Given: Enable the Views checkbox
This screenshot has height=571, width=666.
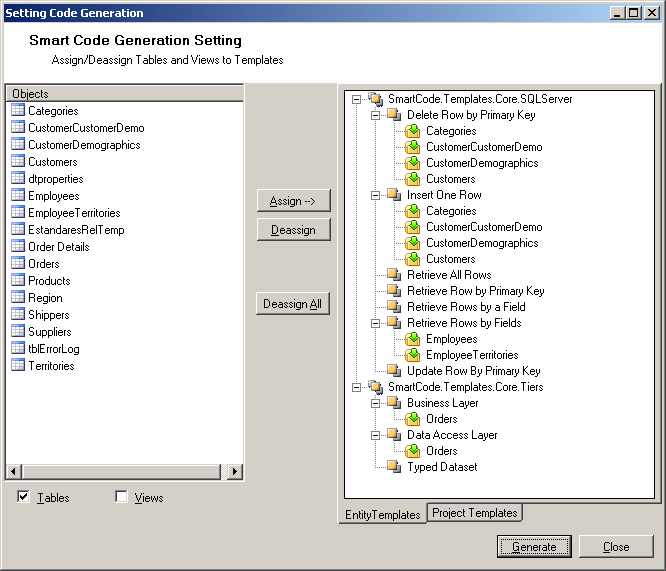Looking at the screenshot, I should pos(121,496).
